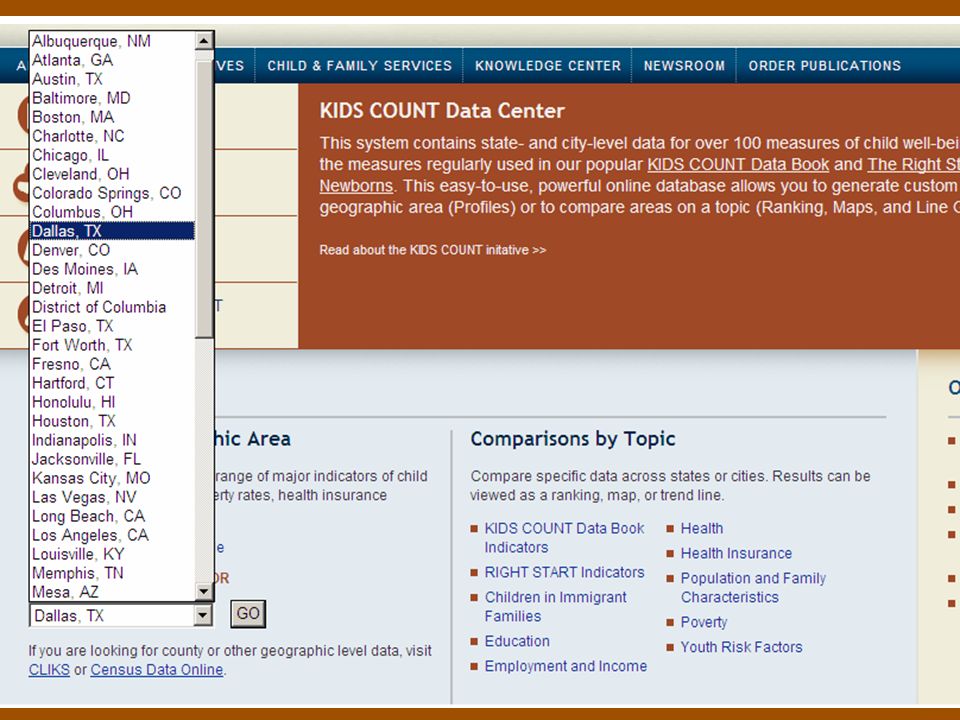The image size is (960, 720).
Task: Select Indianapolis, IN option
Action: tap(113, 440)
